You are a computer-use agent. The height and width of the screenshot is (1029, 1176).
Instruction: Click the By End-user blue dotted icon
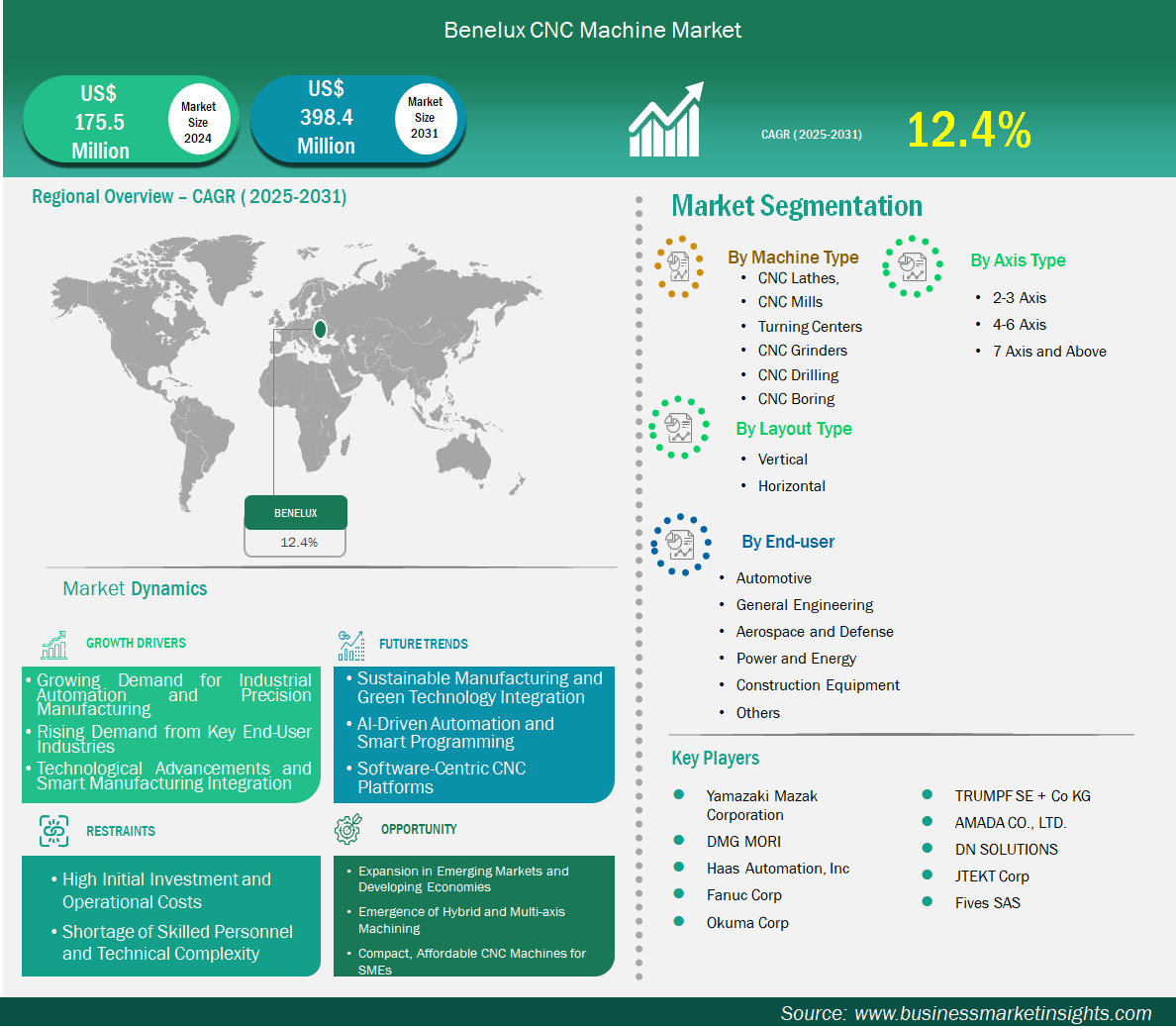[x=680, y=545]
